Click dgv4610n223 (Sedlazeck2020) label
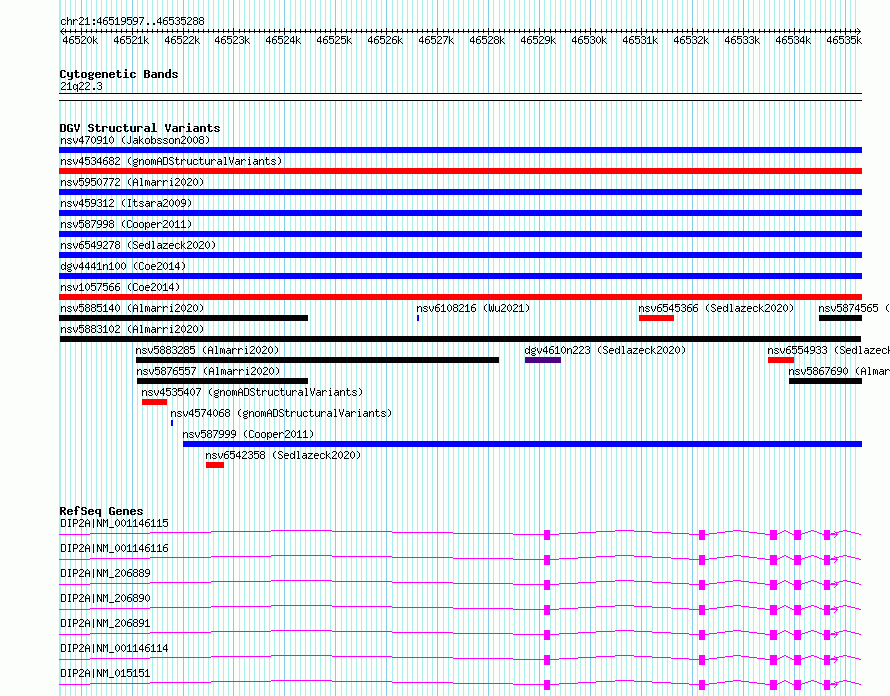Viewport: 890px width, 696px height. pyautogui.click(x=605, y=350)
